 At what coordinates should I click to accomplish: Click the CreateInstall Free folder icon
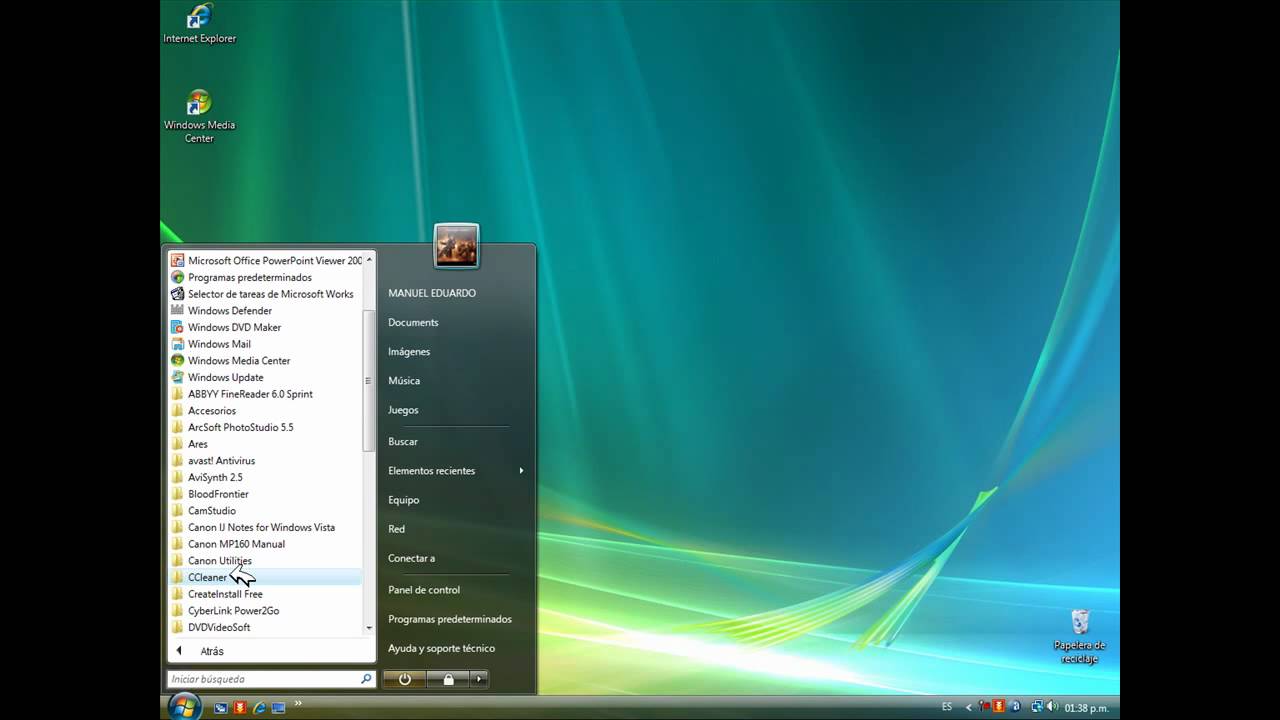(178, 594)
